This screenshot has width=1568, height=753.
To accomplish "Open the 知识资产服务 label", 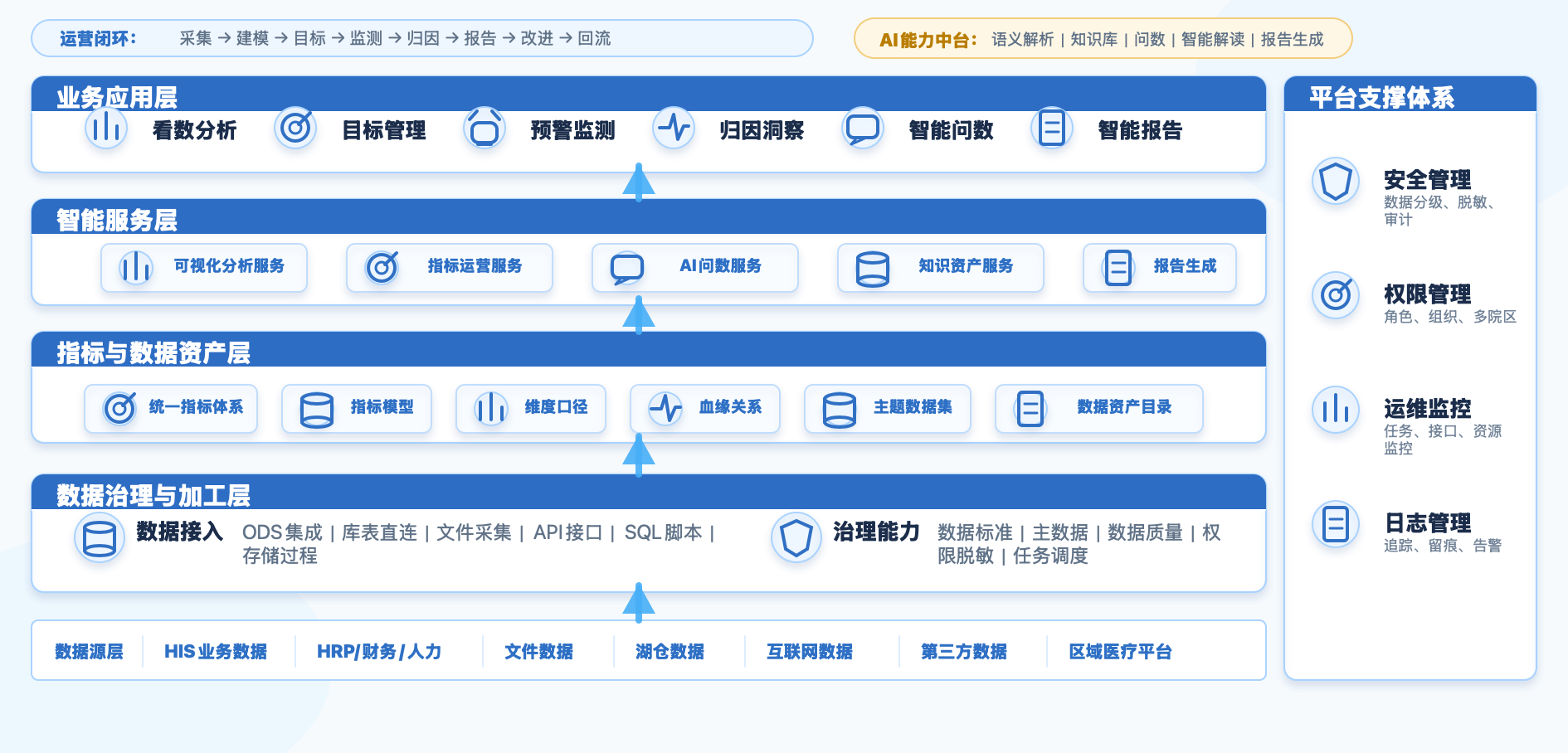I will (966, 265).
